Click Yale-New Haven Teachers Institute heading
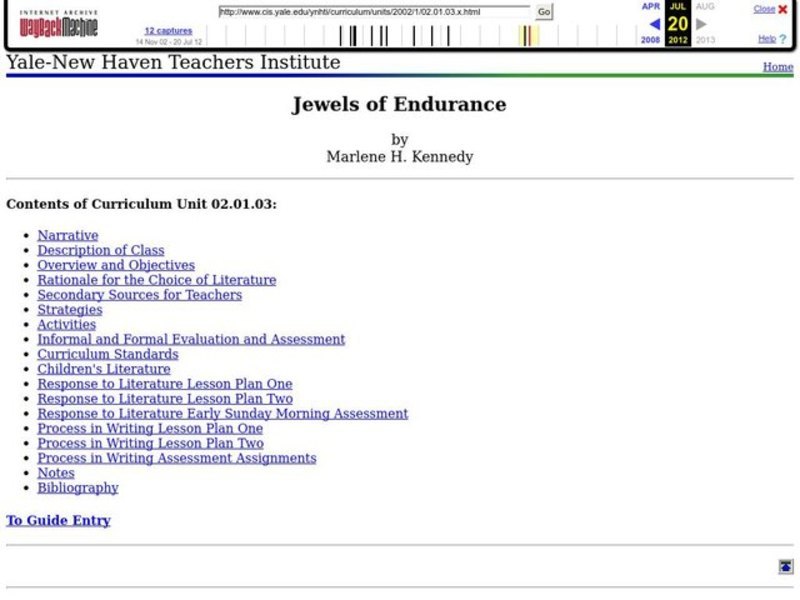This screenshot has width=800, height=600. pyautogui.click(x=173, y=62)
